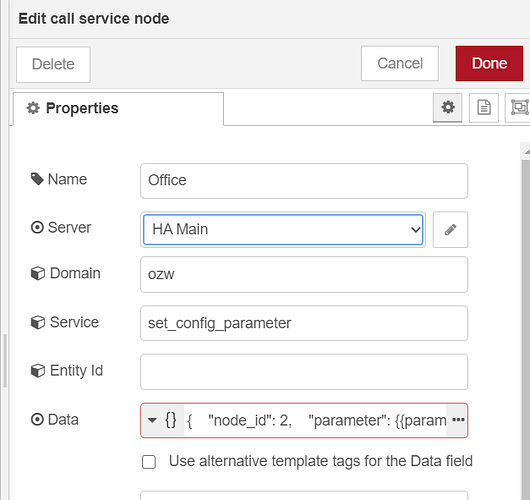Focus the Domain field containing ozw
Image resolution: width=530 pixels, height=500 pixels.
304,275
